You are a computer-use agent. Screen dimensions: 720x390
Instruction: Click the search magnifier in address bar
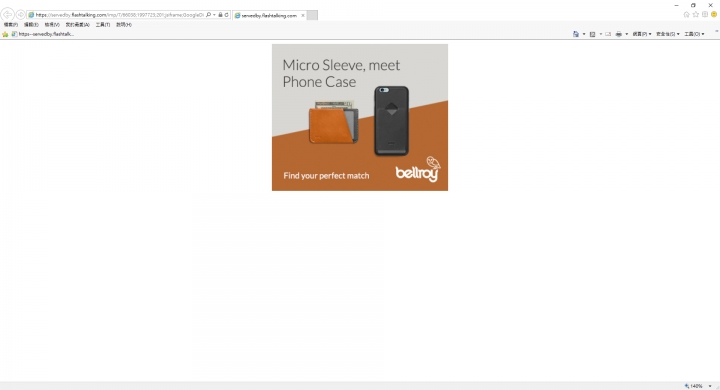coord(208,15)
